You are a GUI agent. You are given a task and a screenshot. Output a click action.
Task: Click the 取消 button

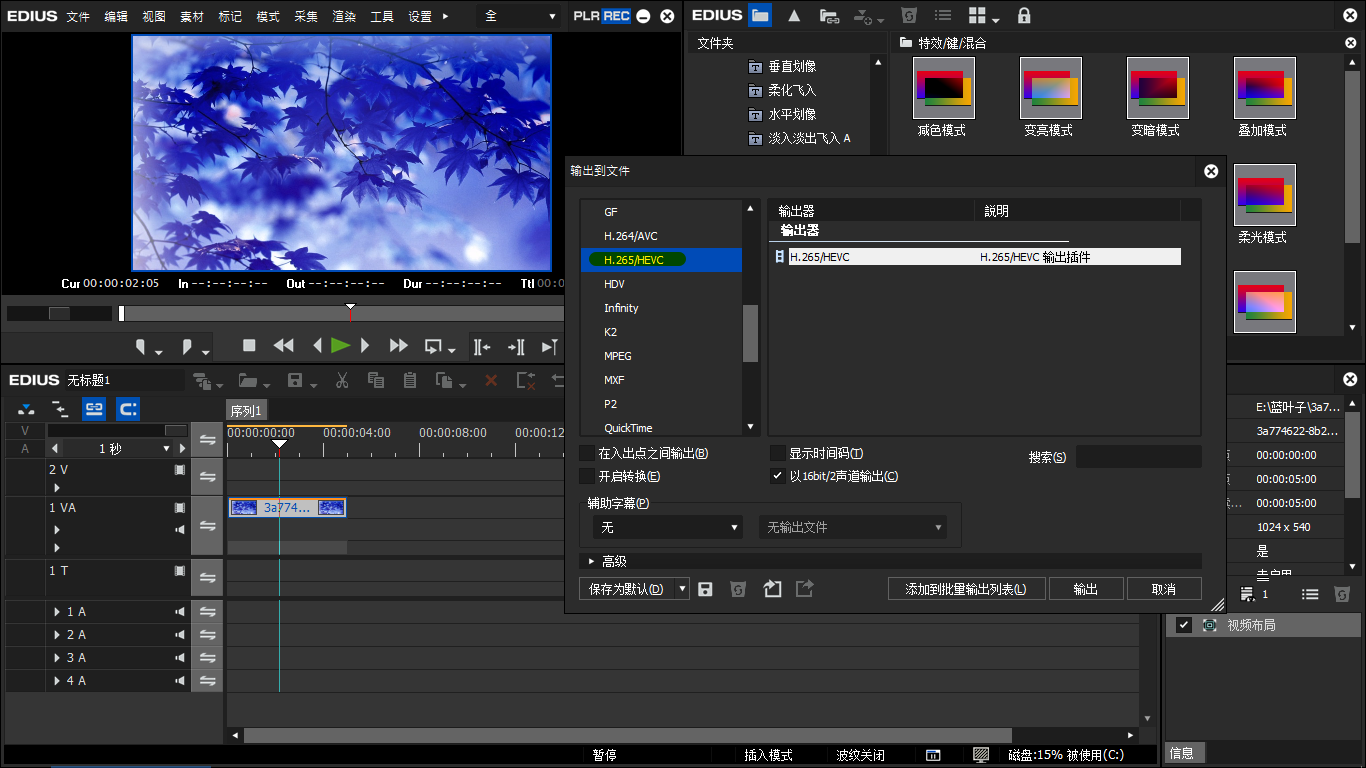tap(1164, 589)
